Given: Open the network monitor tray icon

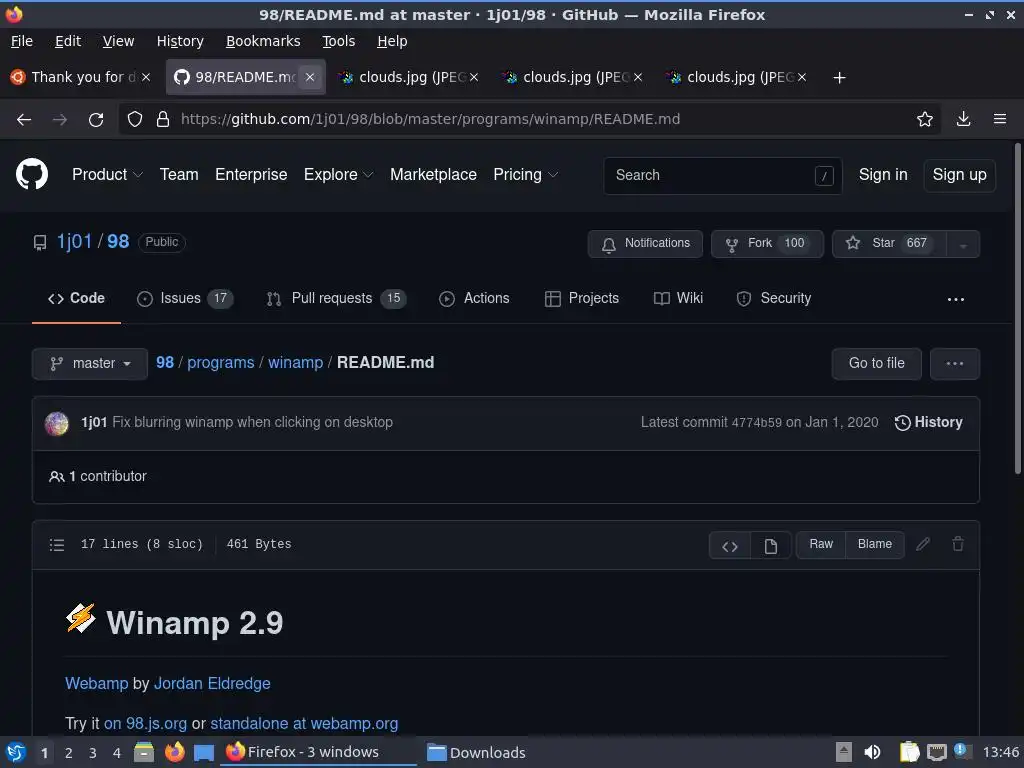Looking at the screenshot, I should click(936, 752).
